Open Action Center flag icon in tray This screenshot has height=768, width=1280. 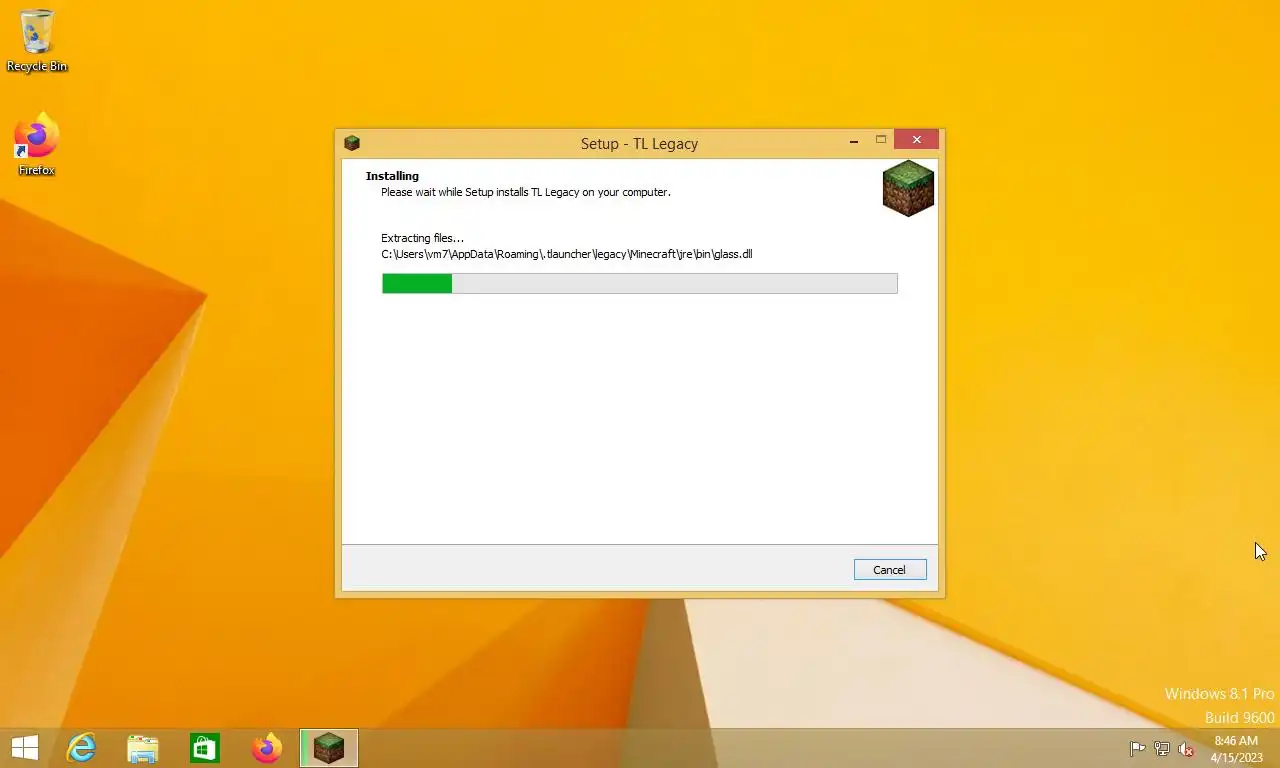(x=1137, y=749)
